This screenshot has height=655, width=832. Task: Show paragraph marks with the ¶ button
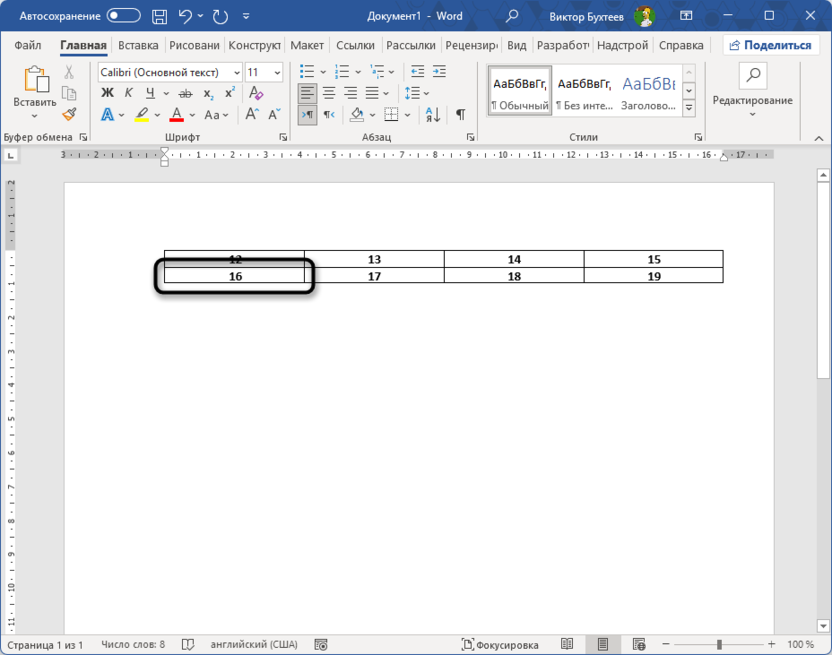click(460, 115)
